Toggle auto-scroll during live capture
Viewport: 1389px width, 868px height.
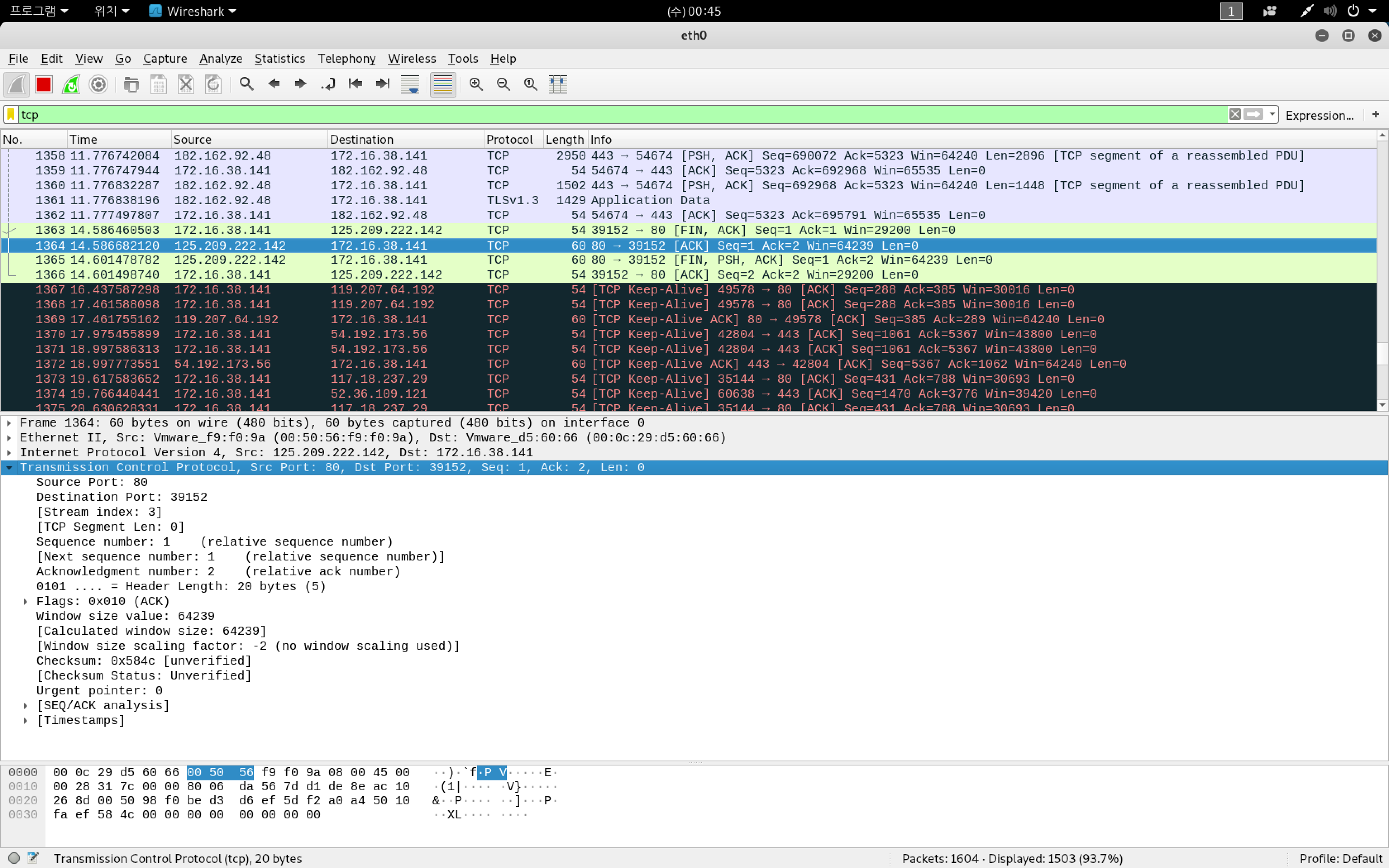click(410, 84)
